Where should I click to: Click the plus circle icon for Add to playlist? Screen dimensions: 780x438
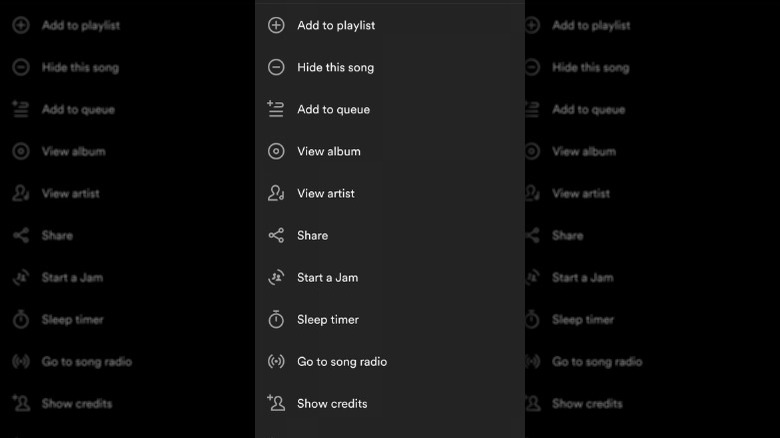[x=276, y=25]
